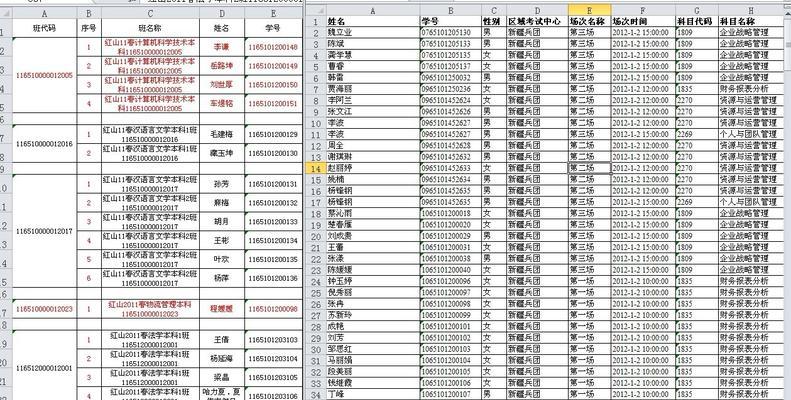The image size is (791, 400).
Task: Select column F header in the right sheet
Action: pos(643,11)
